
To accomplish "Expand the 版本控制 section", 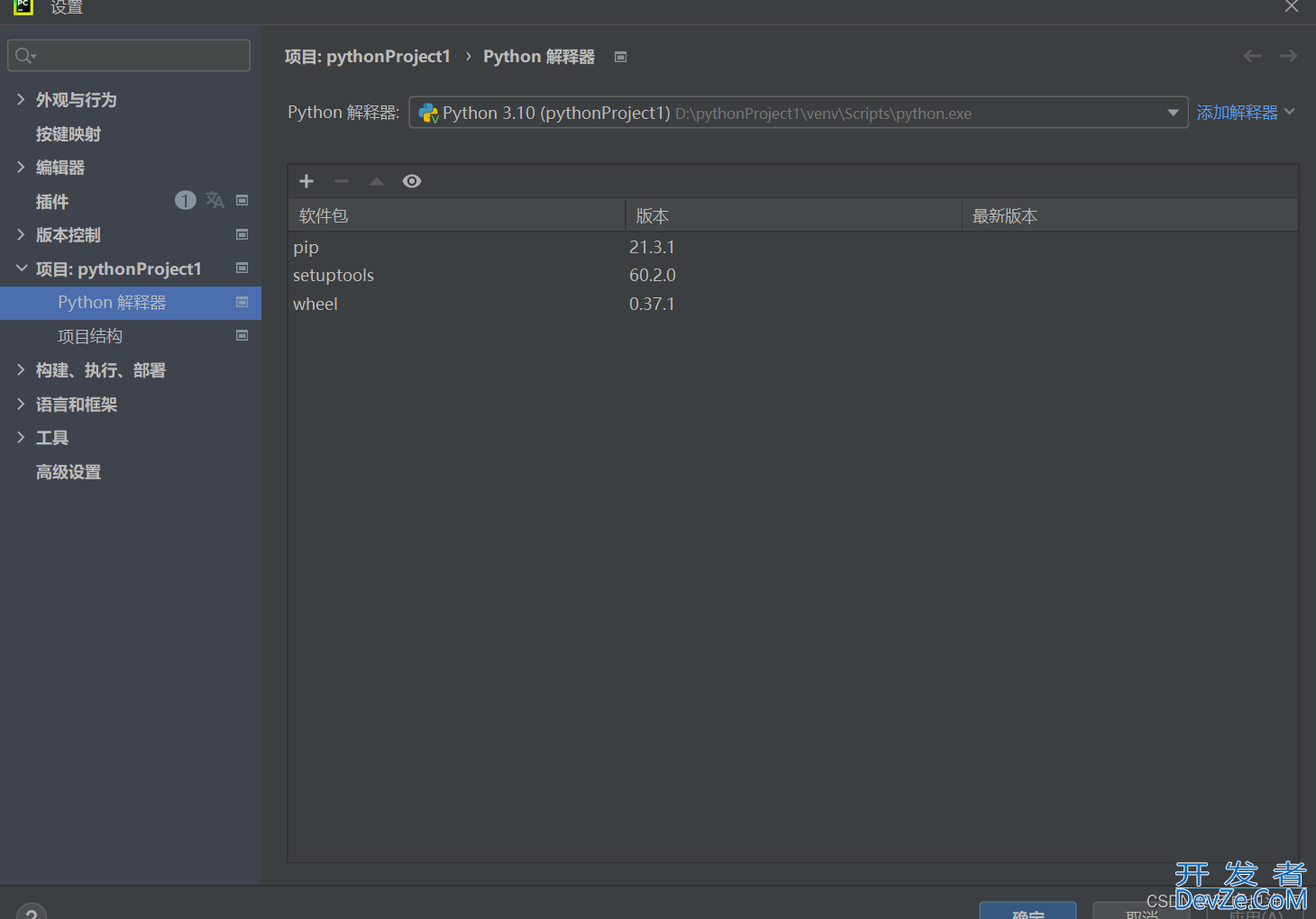I will tap(21, 234).
